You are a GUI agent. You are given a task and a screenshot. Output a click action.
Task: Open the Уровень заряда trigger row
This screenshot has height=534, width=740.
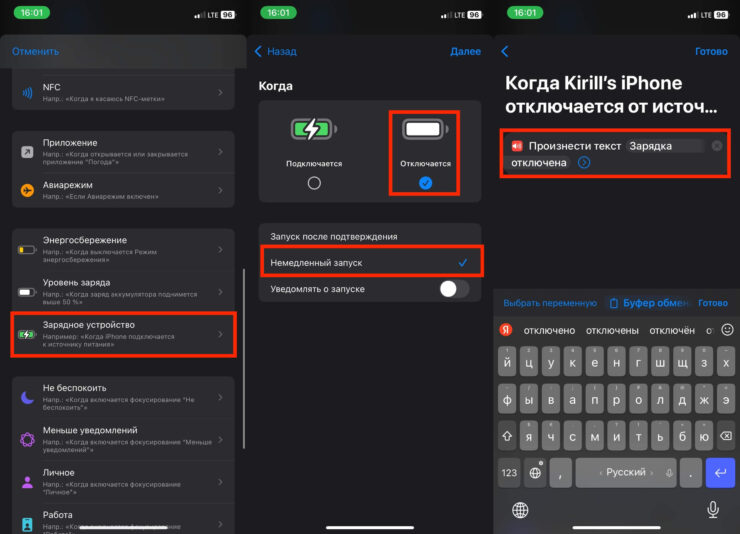coord(124,292)
